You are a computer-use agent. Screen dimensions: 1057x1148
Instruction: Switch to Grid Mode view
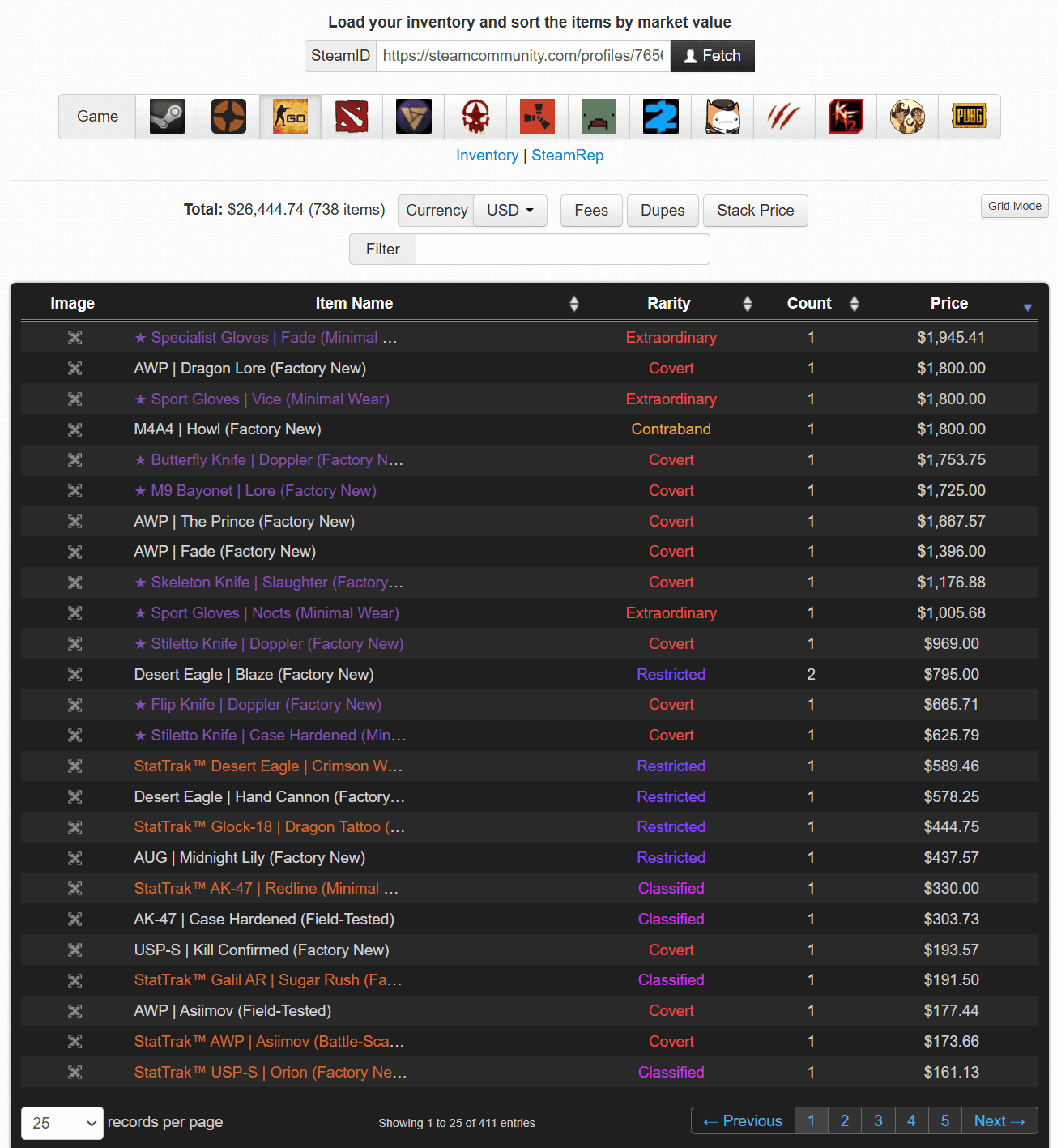click(1014, 207)
